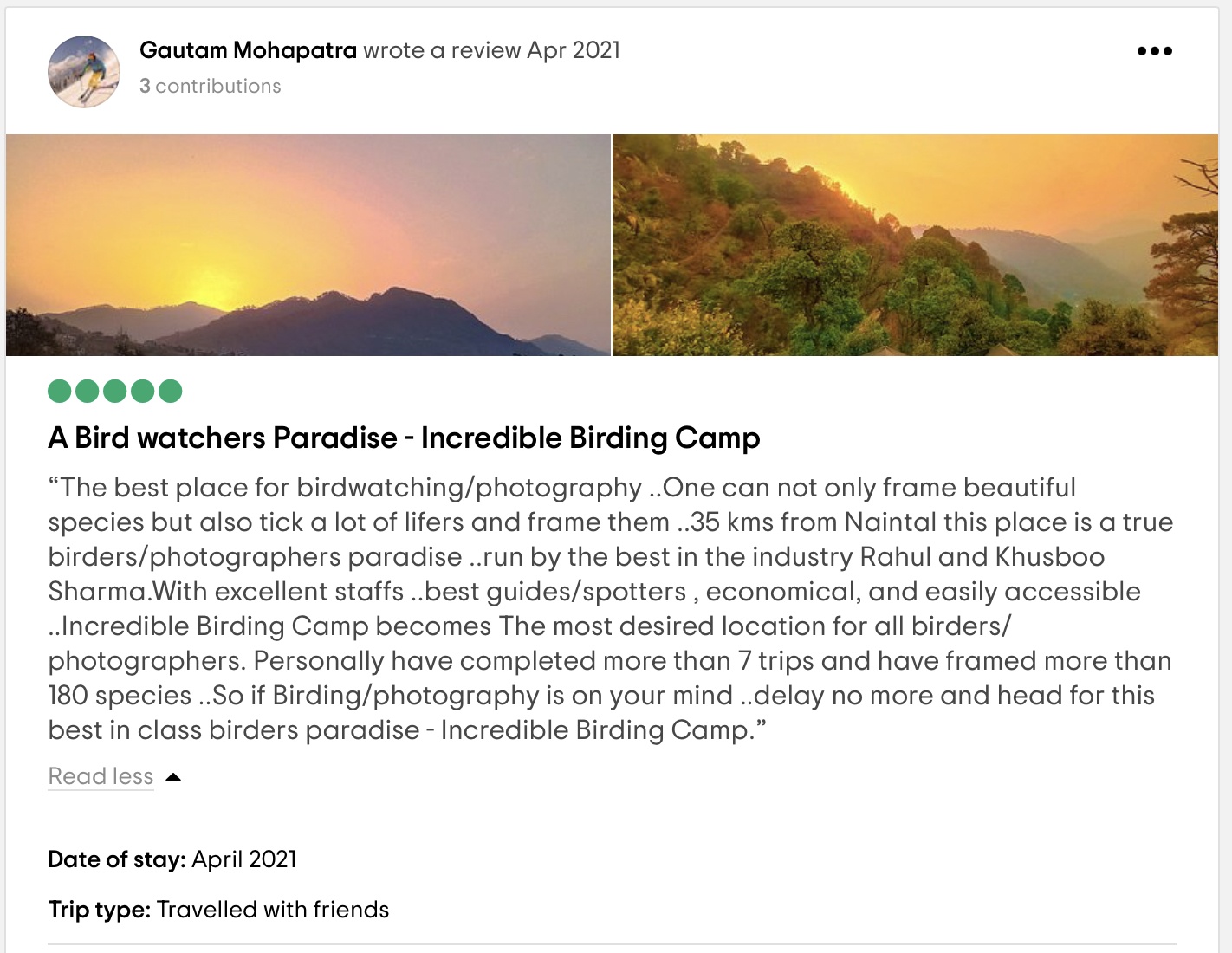Click the skier profile avatar
The height and width of the screenshot is (953, 1232).
pos(84,72)
